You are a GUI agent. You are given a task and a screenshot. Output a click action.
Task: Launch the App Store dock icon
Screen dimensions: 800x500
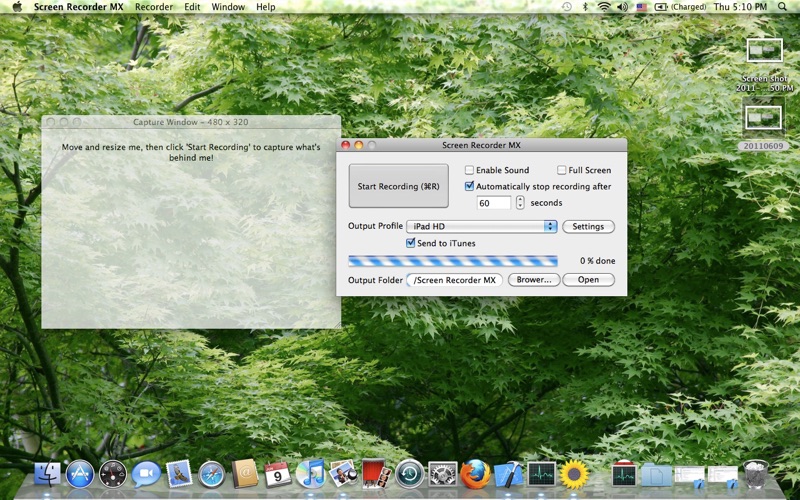coord(80,474)
